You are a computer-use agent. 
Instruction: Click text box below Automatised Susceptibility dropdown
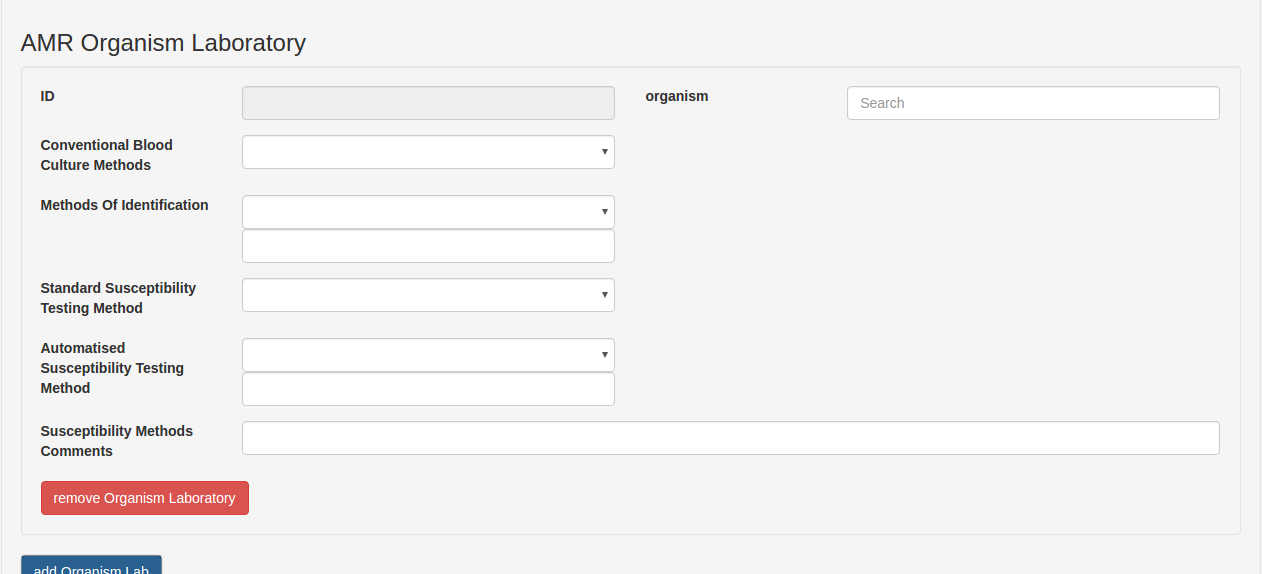428,389
